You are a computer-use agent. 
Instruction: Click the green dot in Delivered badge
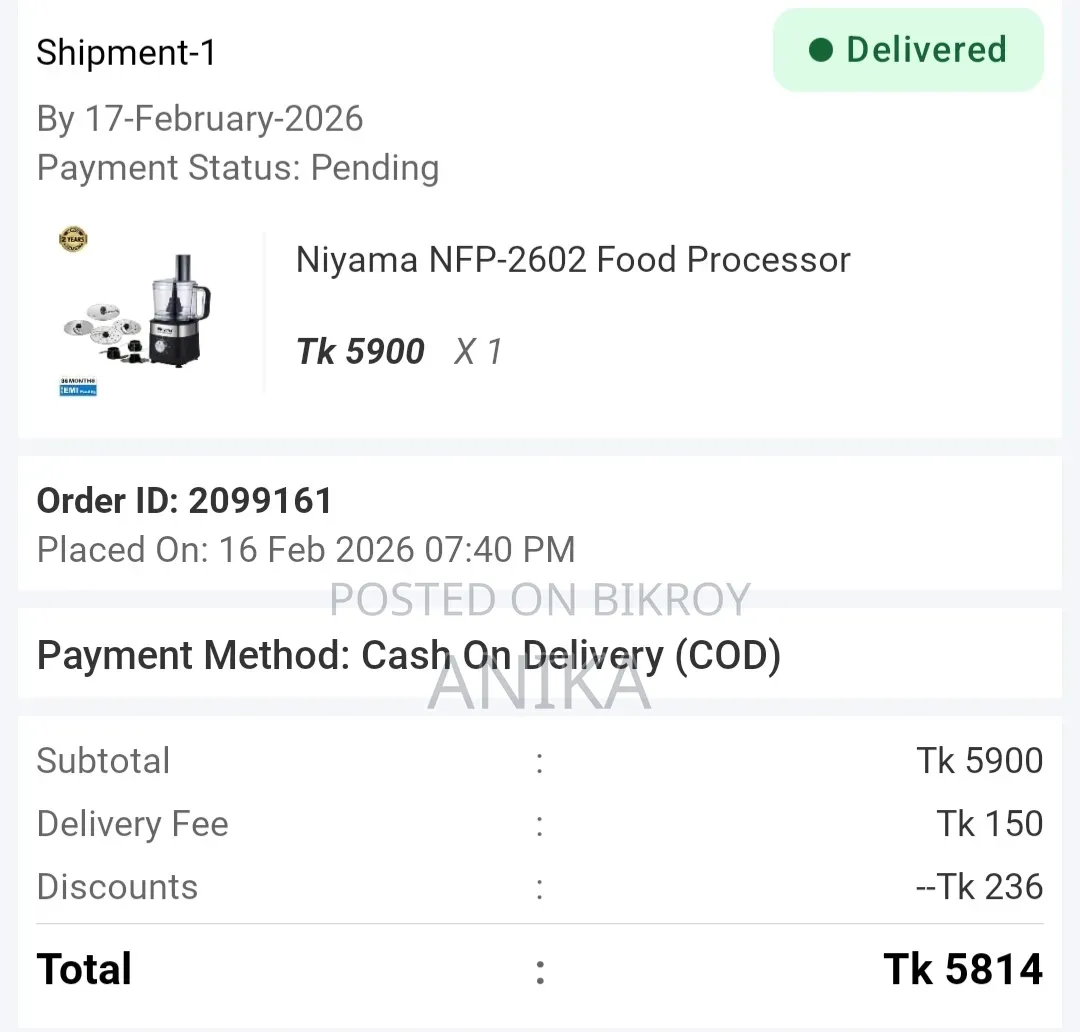(820, 50)
